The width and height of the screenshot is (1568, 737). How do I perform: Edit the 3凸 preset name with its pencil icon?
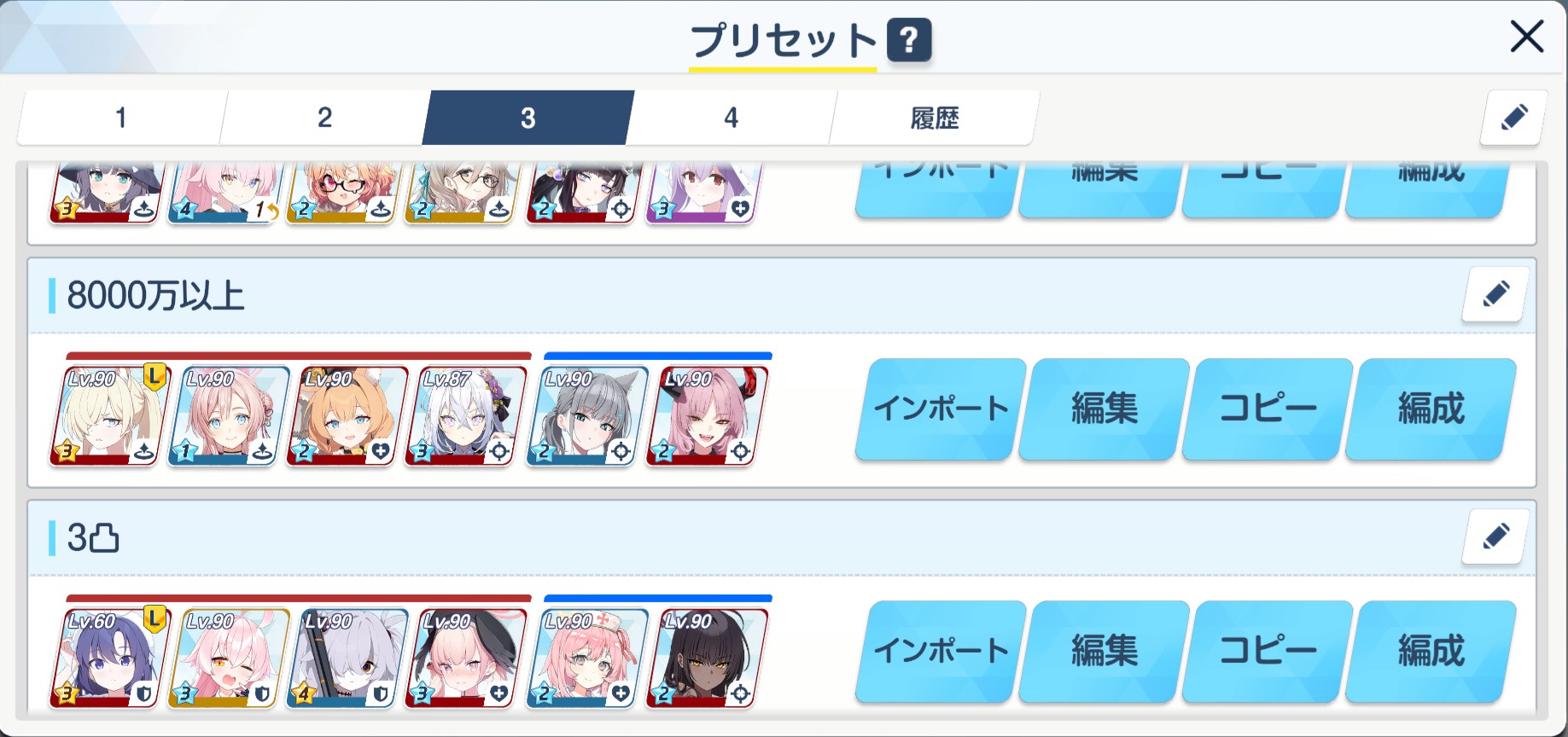pos(1495,537)
